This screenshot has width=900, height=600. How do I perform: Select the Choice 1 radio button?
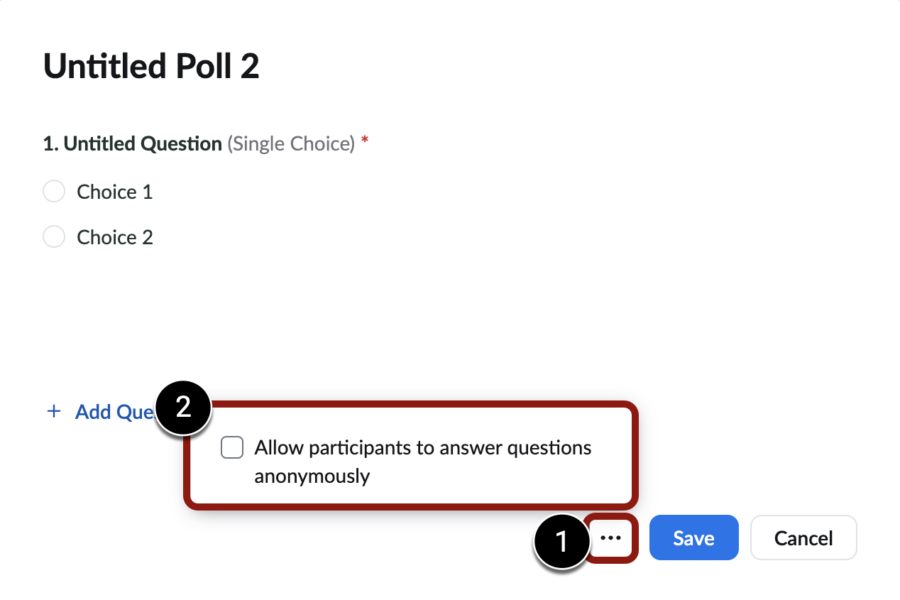tap(53, 191)
